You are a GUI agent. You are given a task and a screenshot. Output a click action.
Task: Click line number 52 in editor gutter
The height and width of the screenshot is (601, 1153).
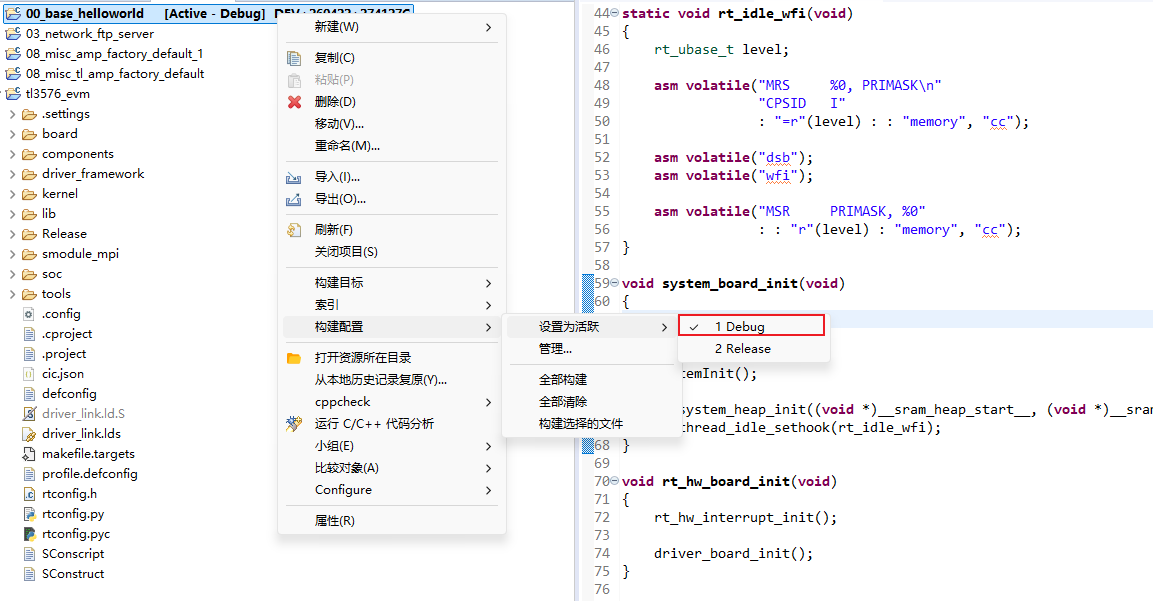(x=602, y=157)
